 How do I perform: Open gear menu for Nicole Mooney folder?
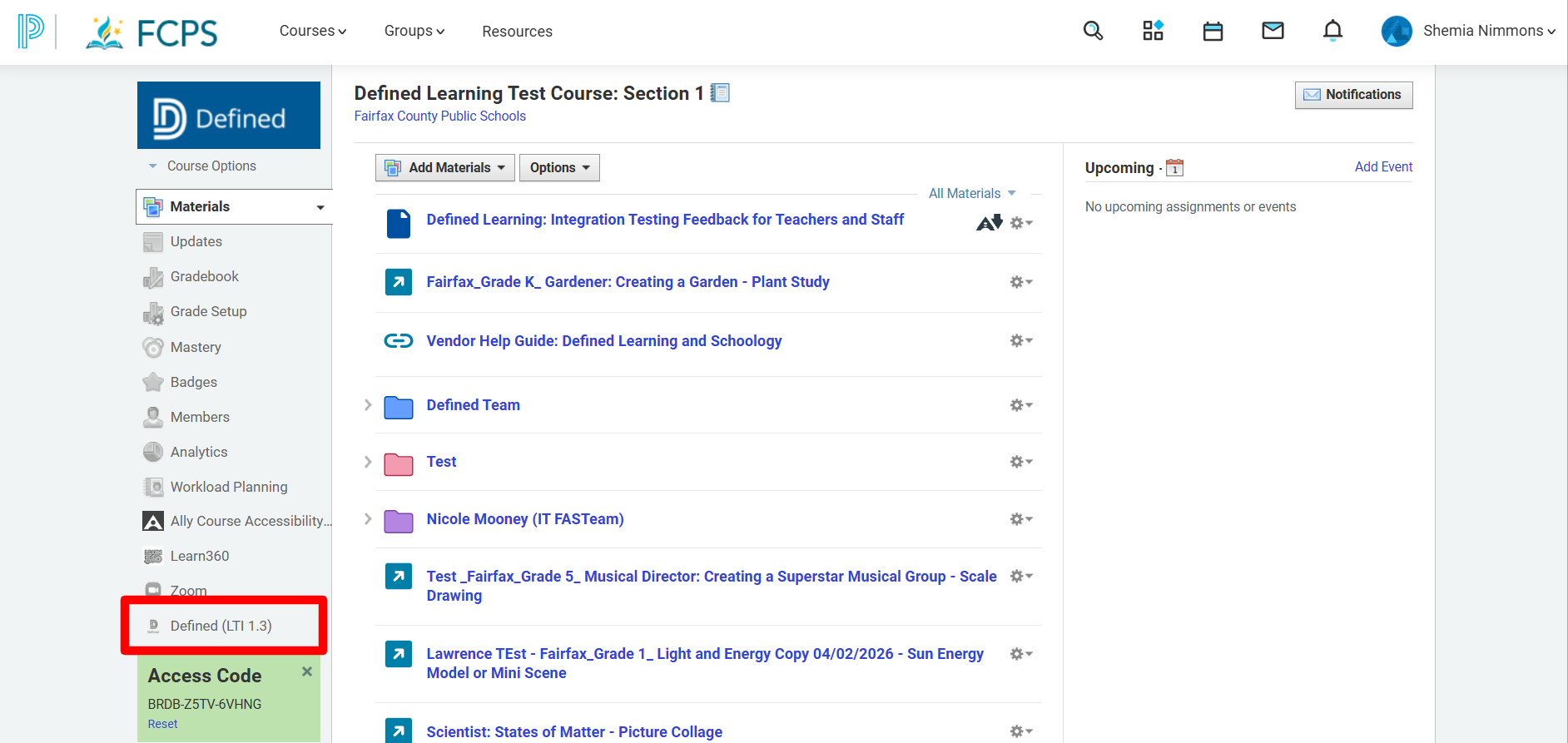pyautogui.click(x=1021, y=519)
